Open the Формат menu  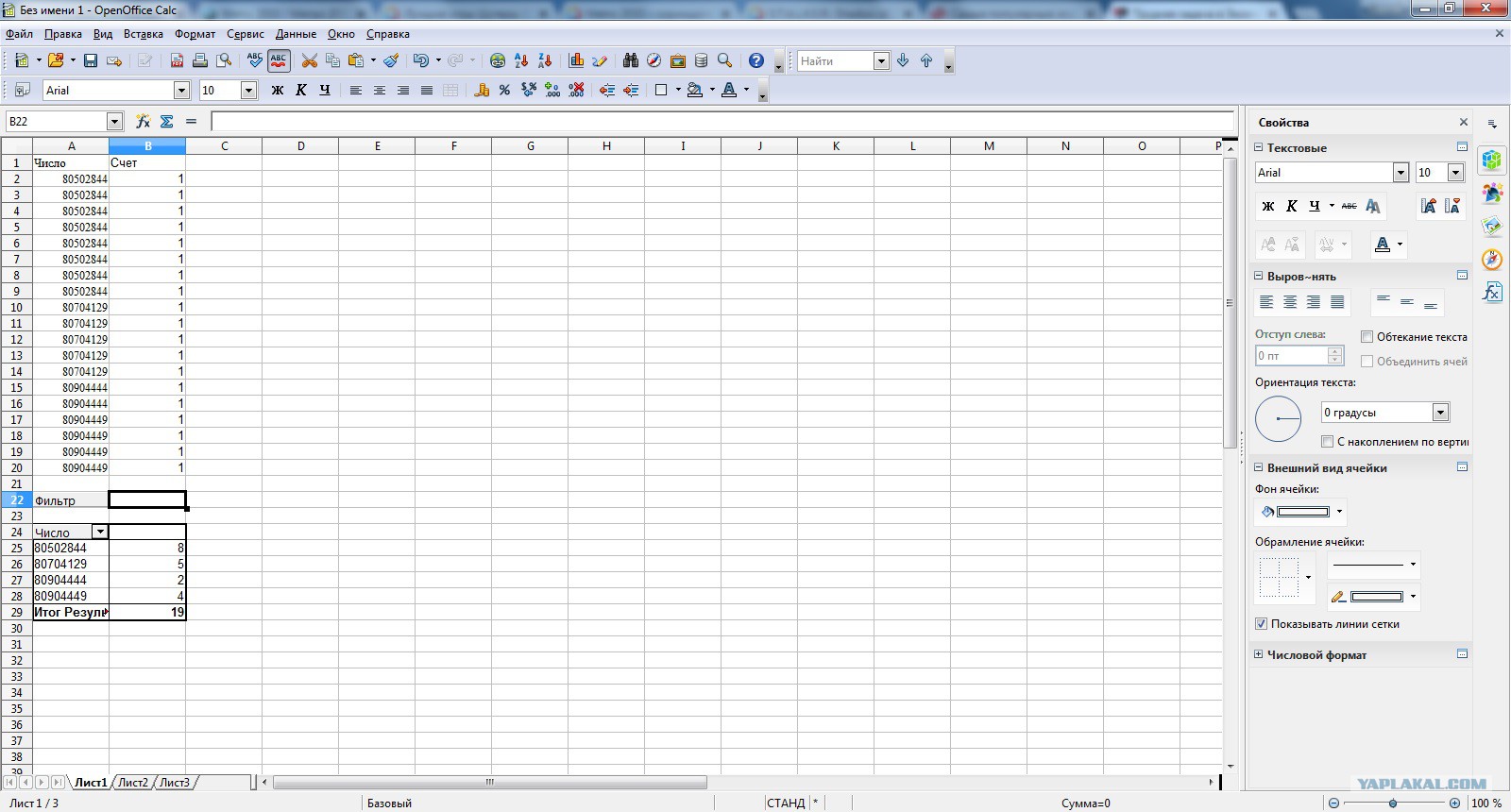[x=195, y=34]
